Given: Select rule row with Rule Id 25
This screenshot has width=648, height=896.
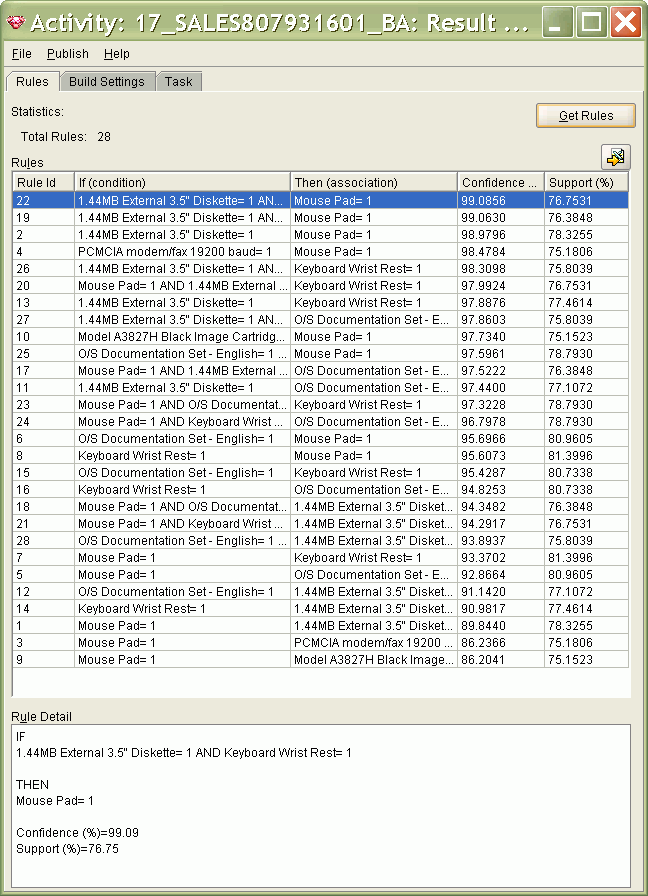Looking at the screenshot, I should pos(320,354).
